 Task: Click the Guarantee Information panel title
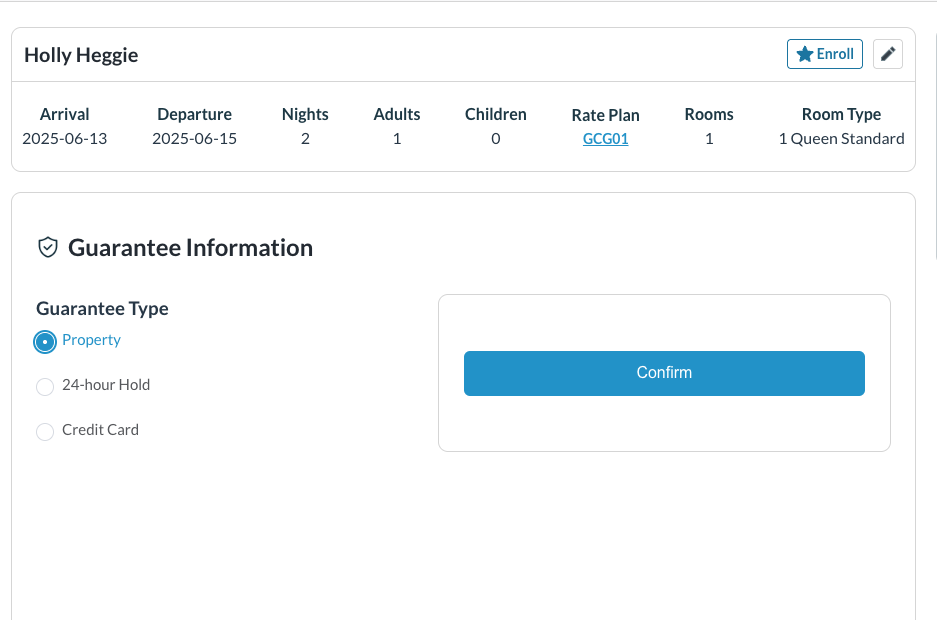tap(190, 247)
